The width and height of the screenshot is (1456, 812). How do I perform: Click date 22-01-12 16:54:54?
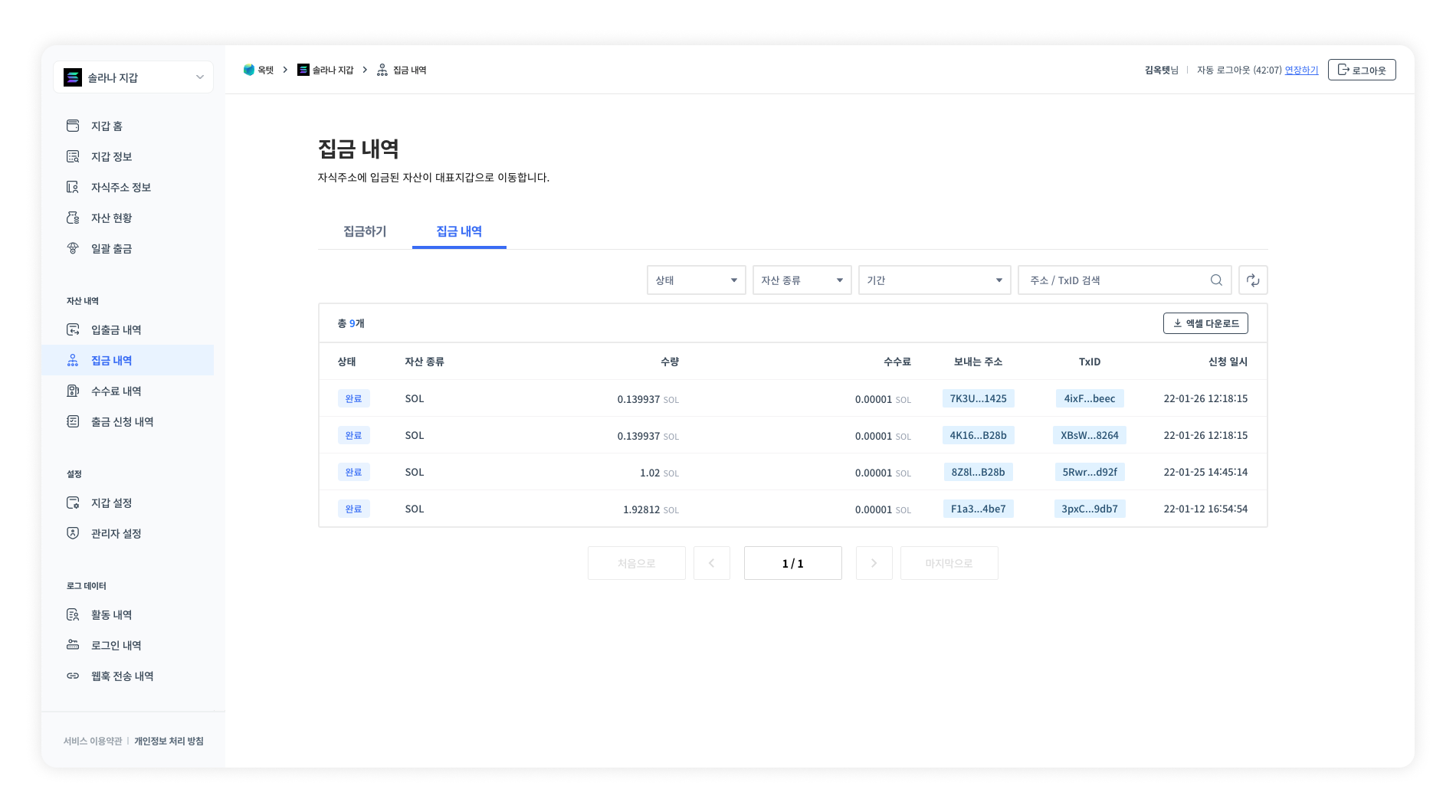click(x=1205, y=509)
